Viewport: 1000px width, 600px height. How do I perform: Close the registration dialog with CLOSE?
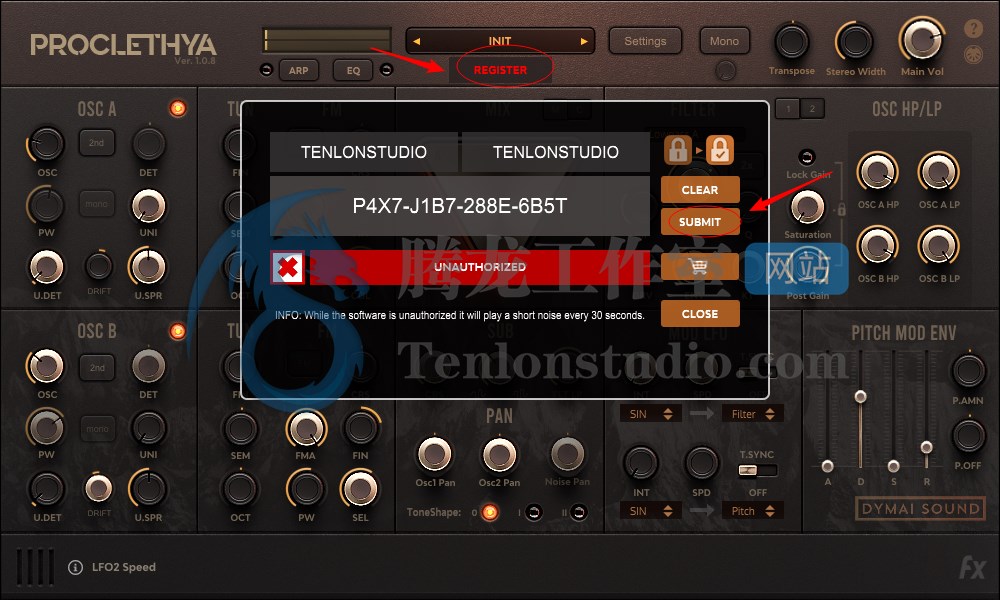point(700,314)
